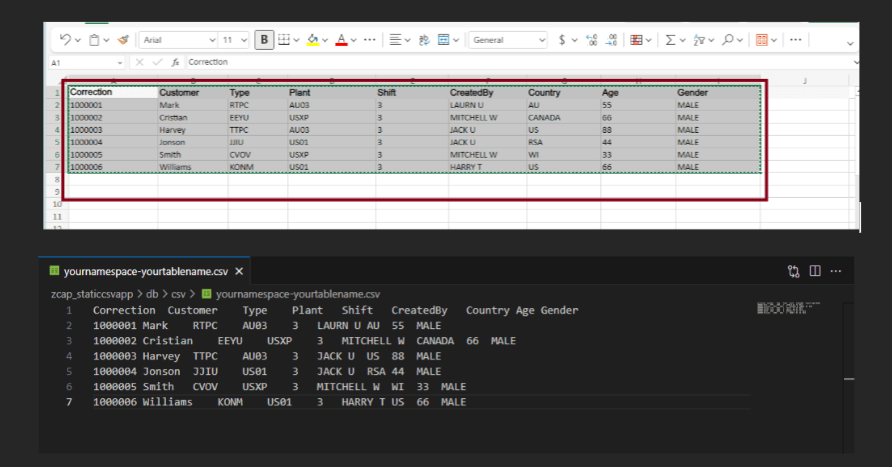Click the Find magnifier icon
The height and width of the screenshot is (467, 892).
pyautogui.click(x=728, y=40)
